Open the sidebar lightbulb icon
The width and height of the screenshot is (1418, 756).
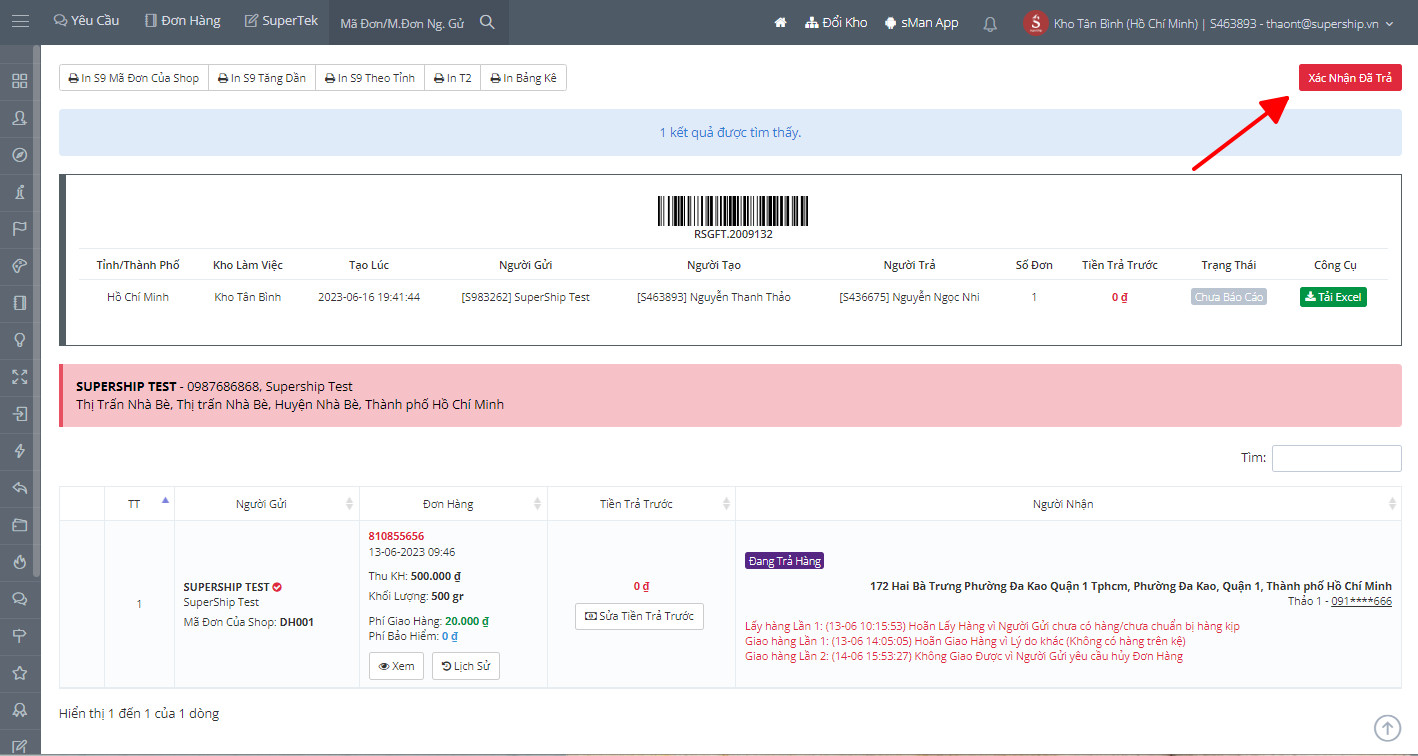[19, 340]
